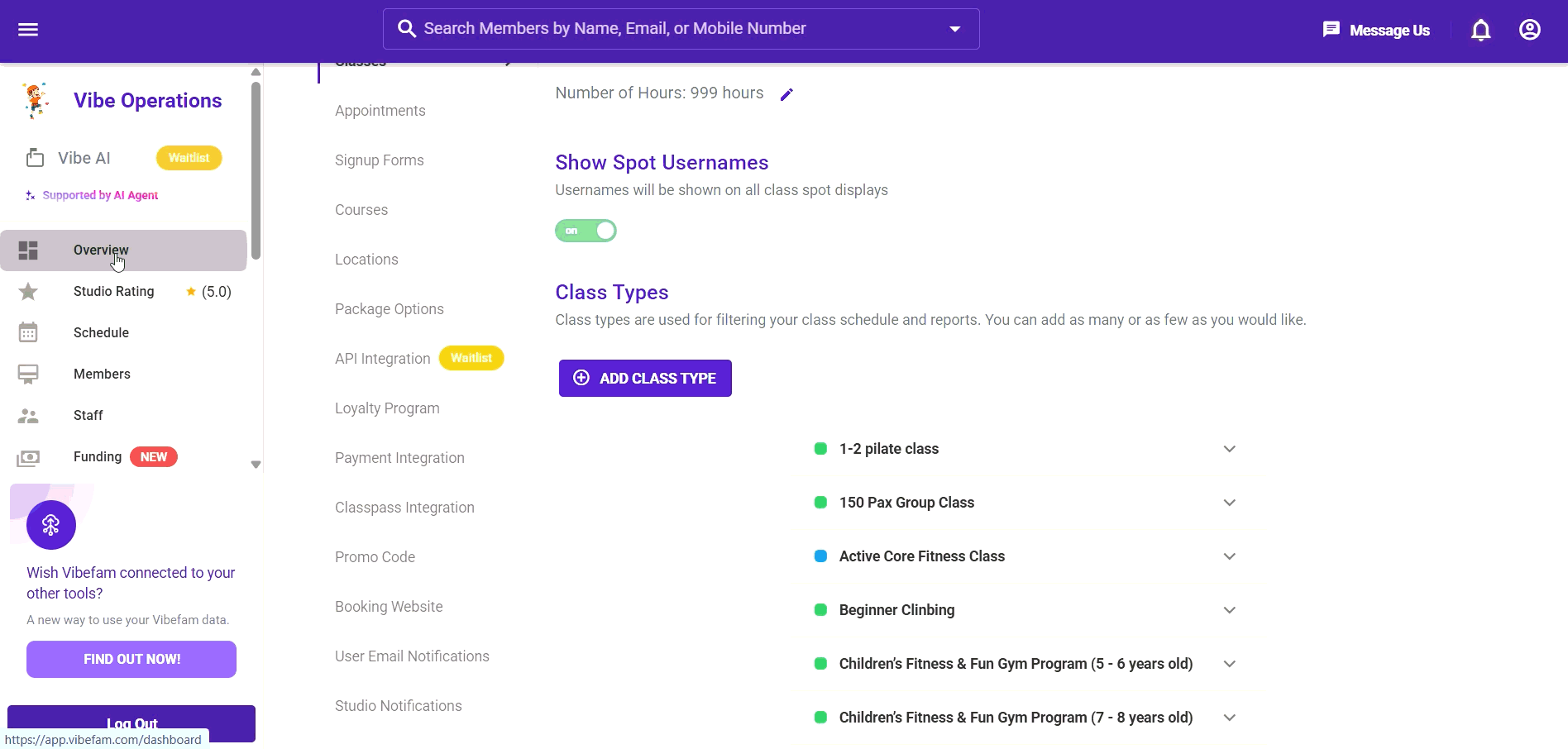Click the ADD CLASS TYPE button
The width and height of the screenshot is (1568, 749).
coord(645,378)
